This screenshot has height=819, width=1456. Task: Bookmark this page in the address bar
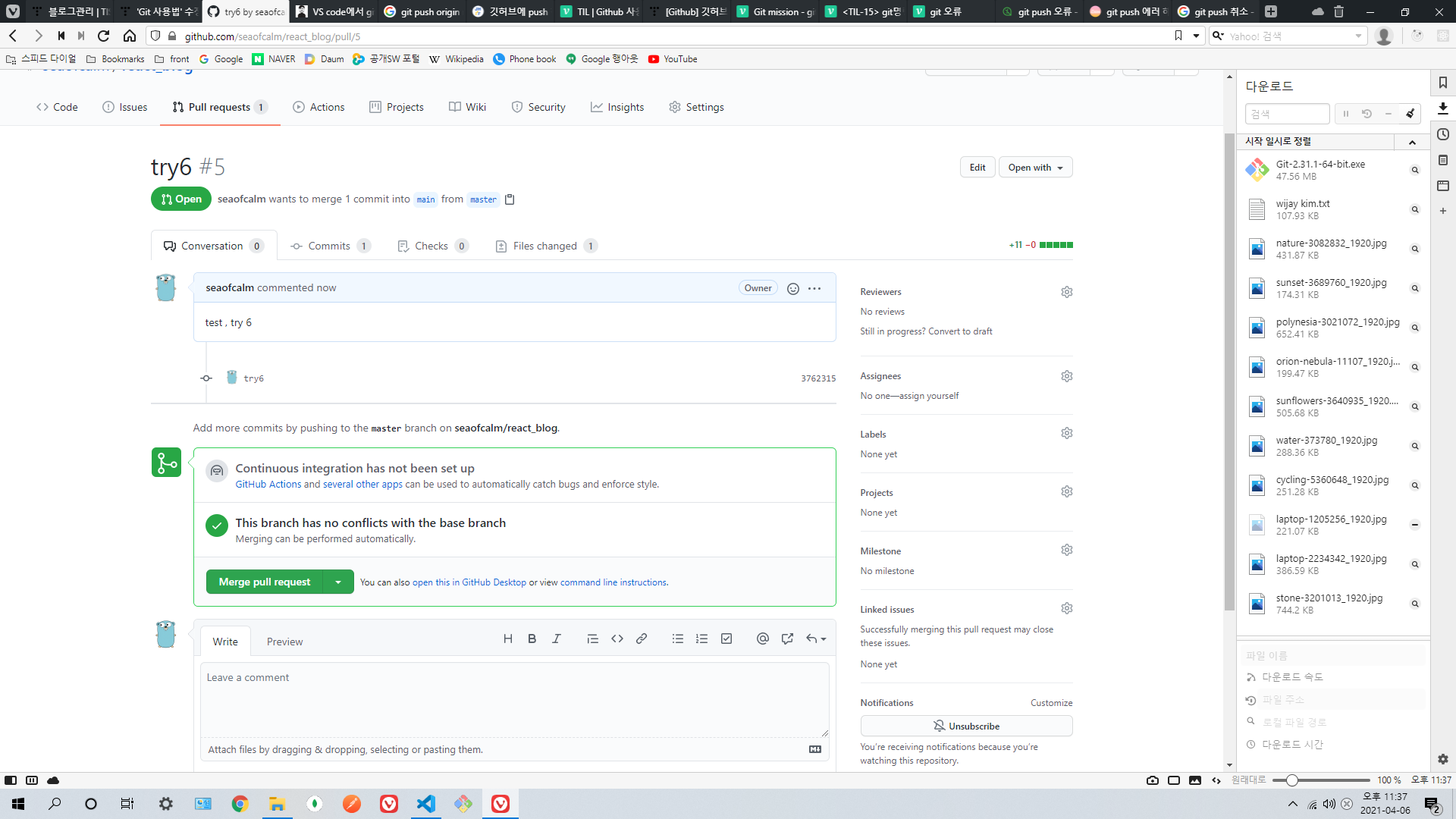click(x=1178, y=36)
